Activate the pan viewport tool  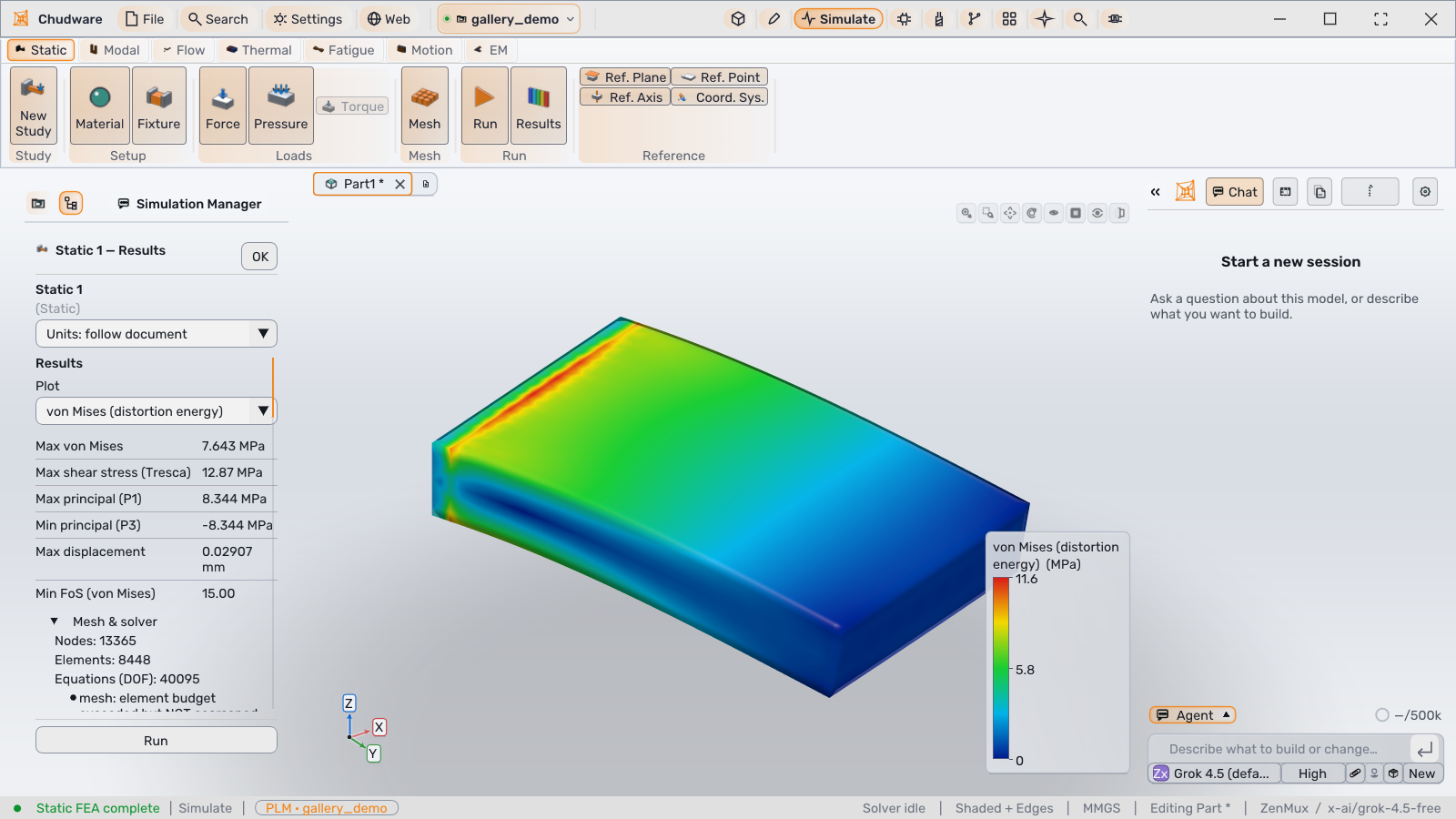click(x=1010, y=213)
